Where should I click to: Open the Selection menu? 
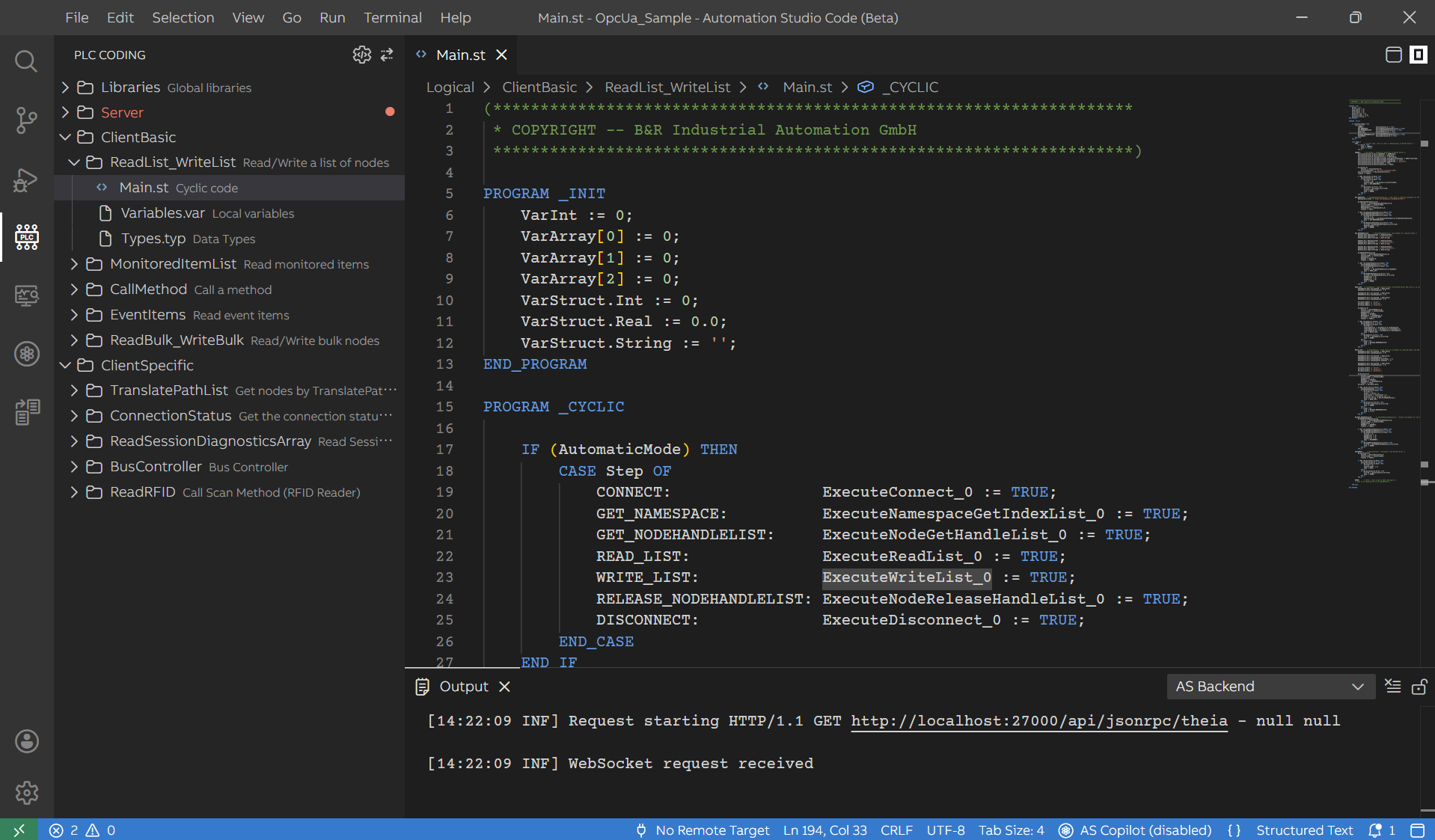pos(183,17)
